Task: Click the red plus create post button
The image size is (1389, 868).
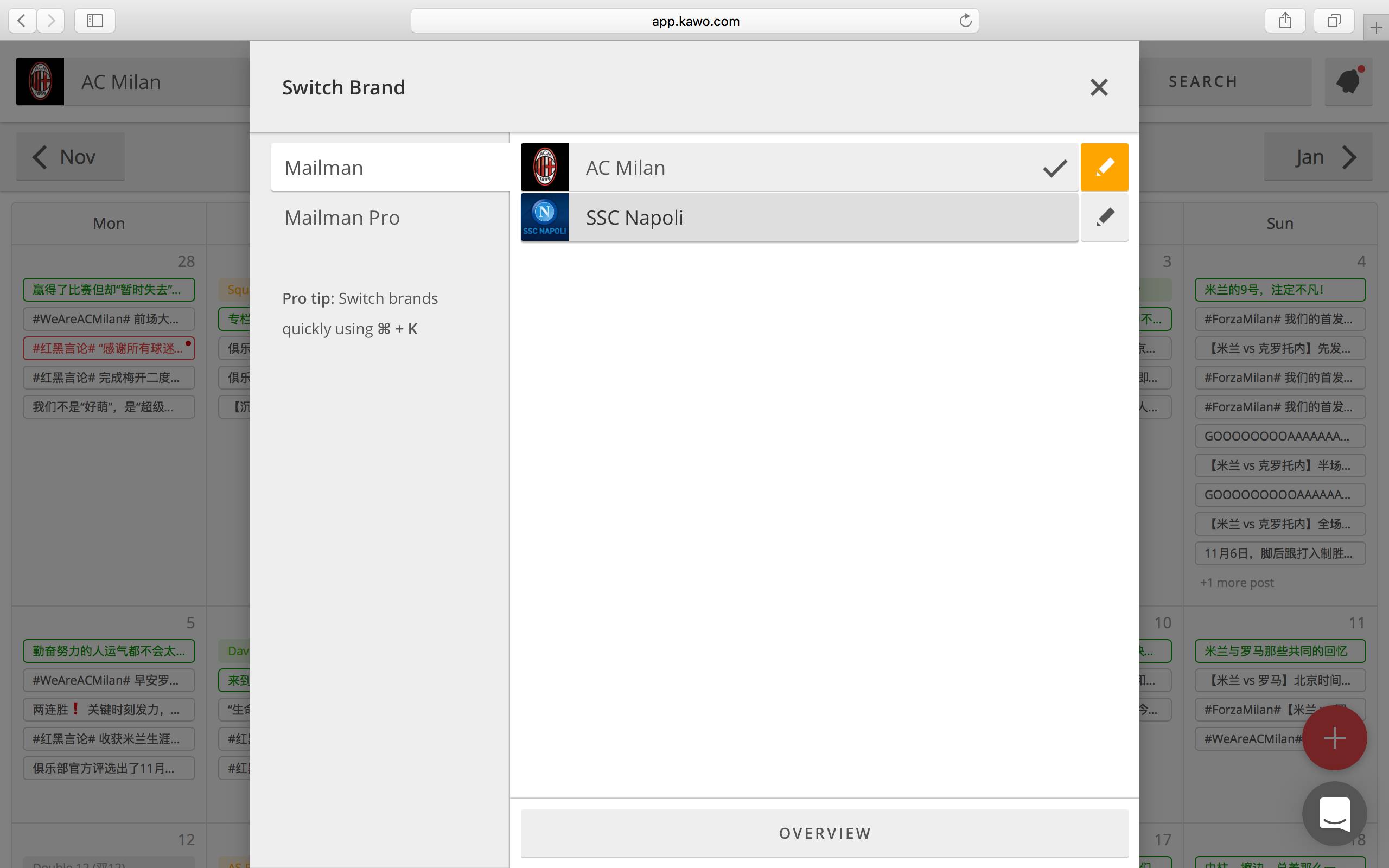Action: coord(1334,738)
